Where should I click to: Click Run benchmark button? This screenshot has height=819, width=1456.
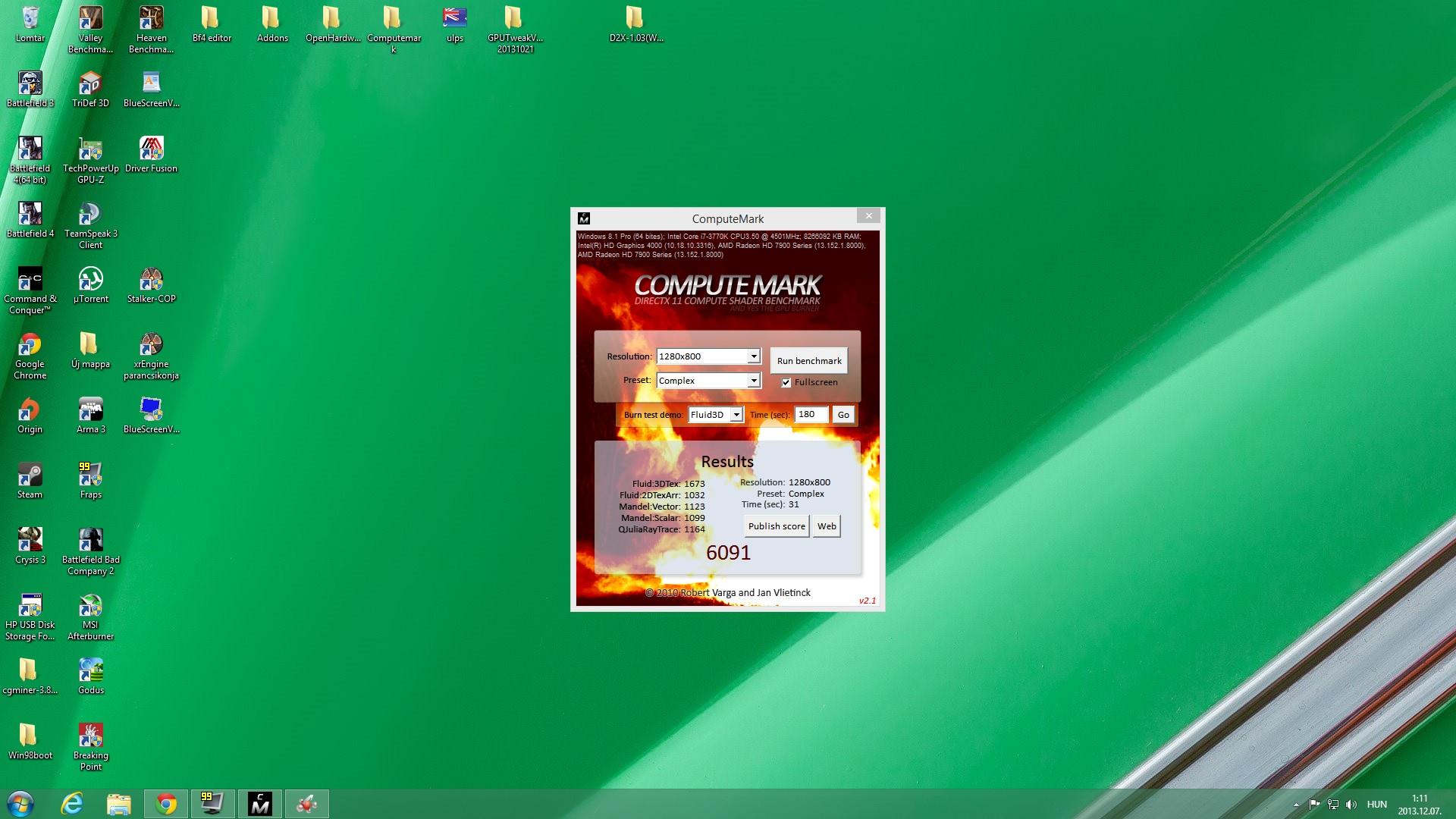click(809, 361)
